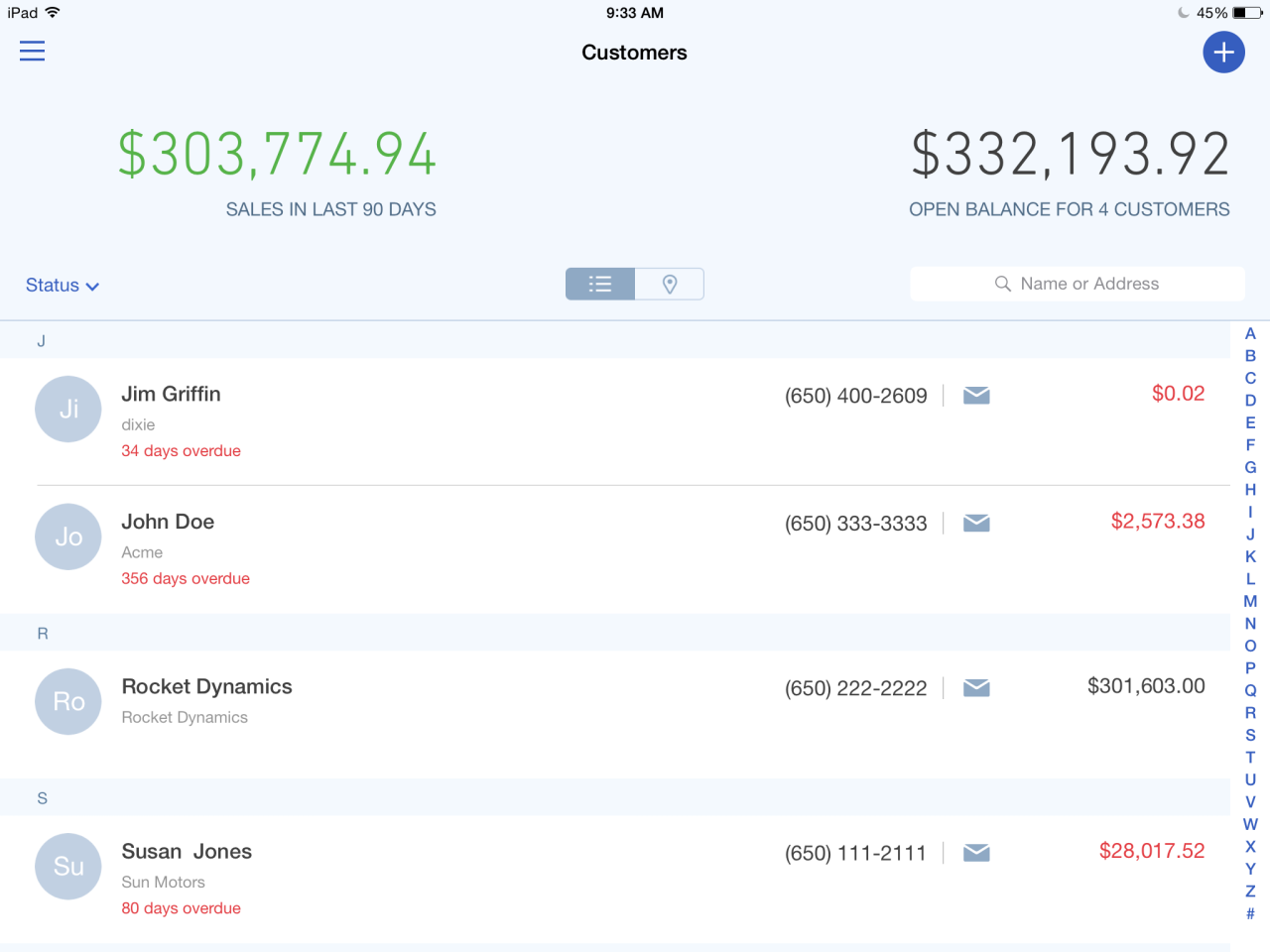The height and width of the screenshot is (952, 1270).
Task: Tap Susan Jones' avatar circle
Action: [x=67, y=866]
